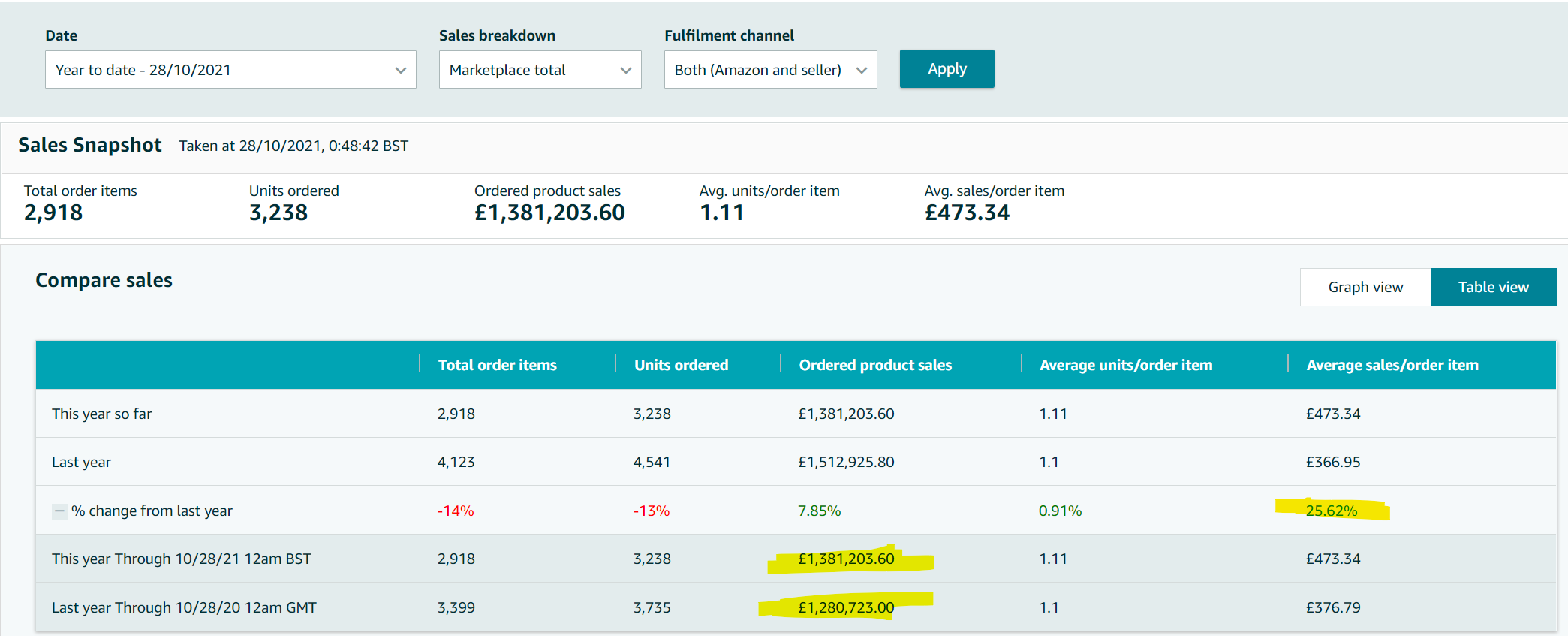Viewport: 1568px width, 636px height.
Task: Click the highlighted £1,280,723.00 cell
Action: click(x=845, y=607)
